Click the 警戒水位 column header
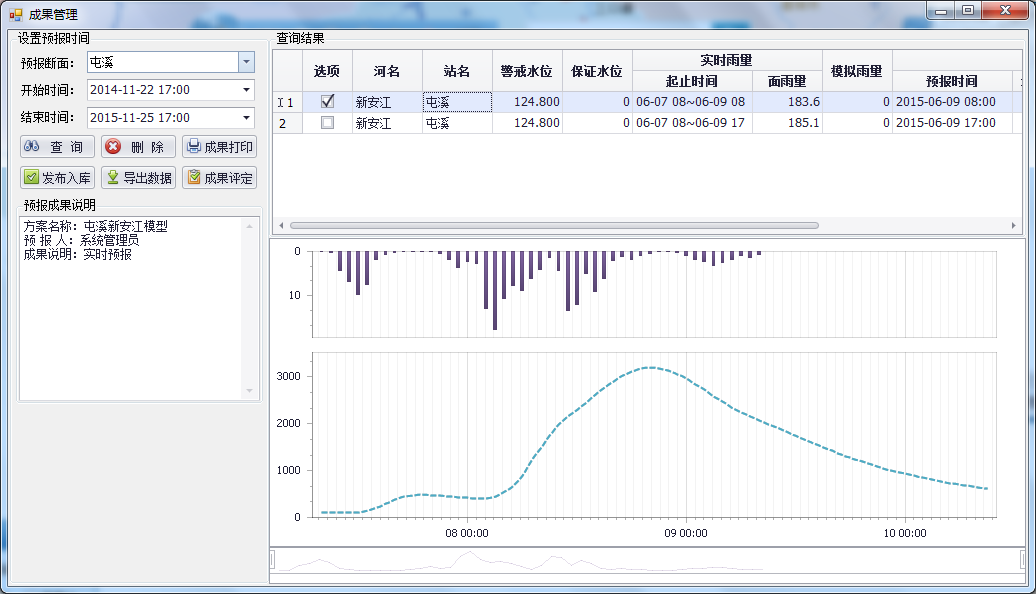This screenshot has width=1036, height=594. click(x=527, y=71)
